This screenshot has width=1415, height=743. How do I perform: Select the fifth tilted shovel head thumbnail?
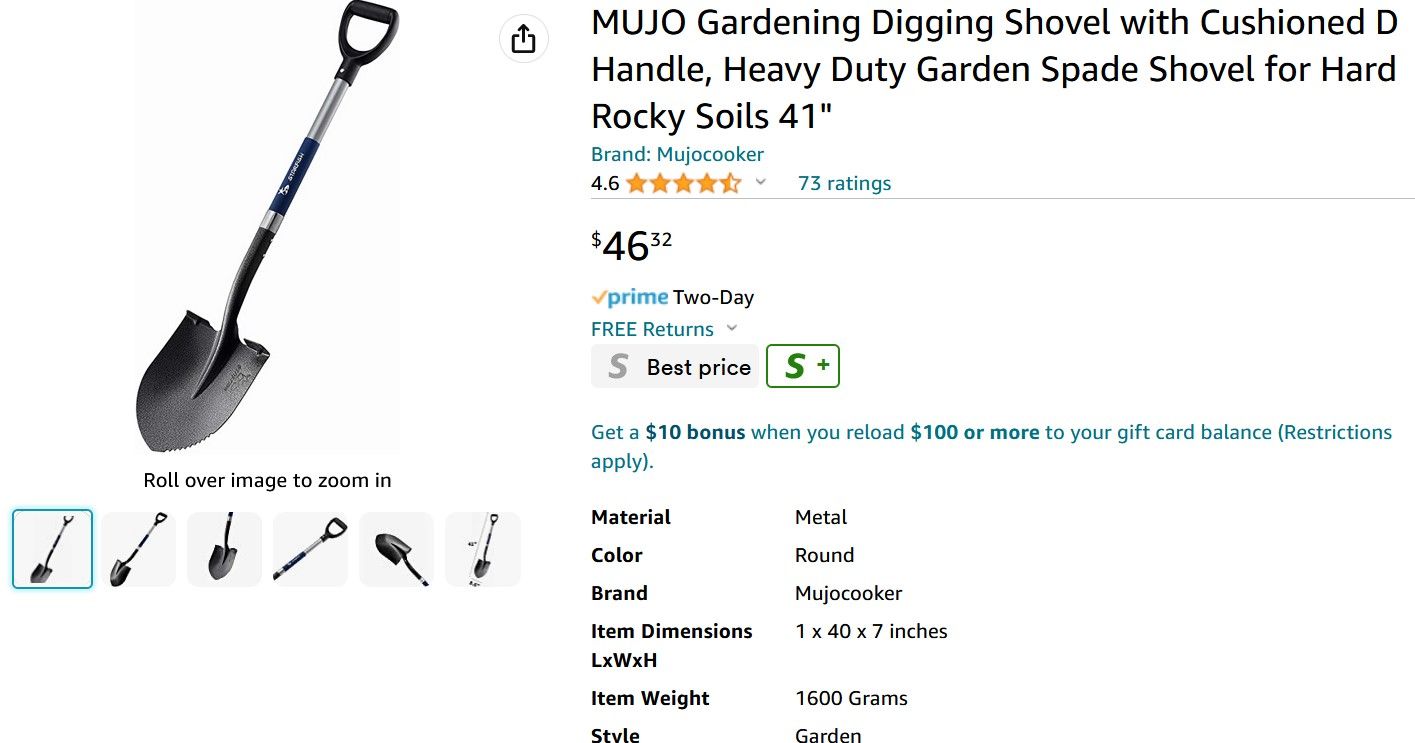(396, 549)
